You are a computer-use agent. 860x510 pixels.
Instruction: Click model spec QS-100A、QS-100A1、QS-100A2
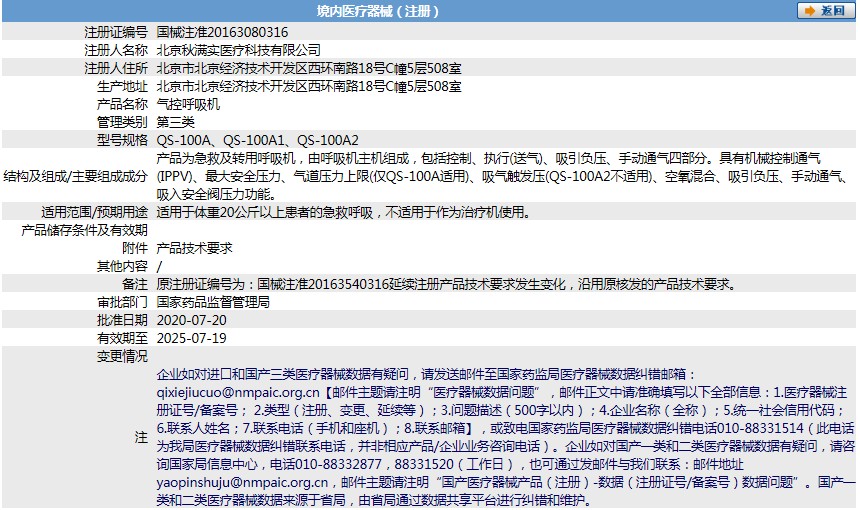coord(257,140)
